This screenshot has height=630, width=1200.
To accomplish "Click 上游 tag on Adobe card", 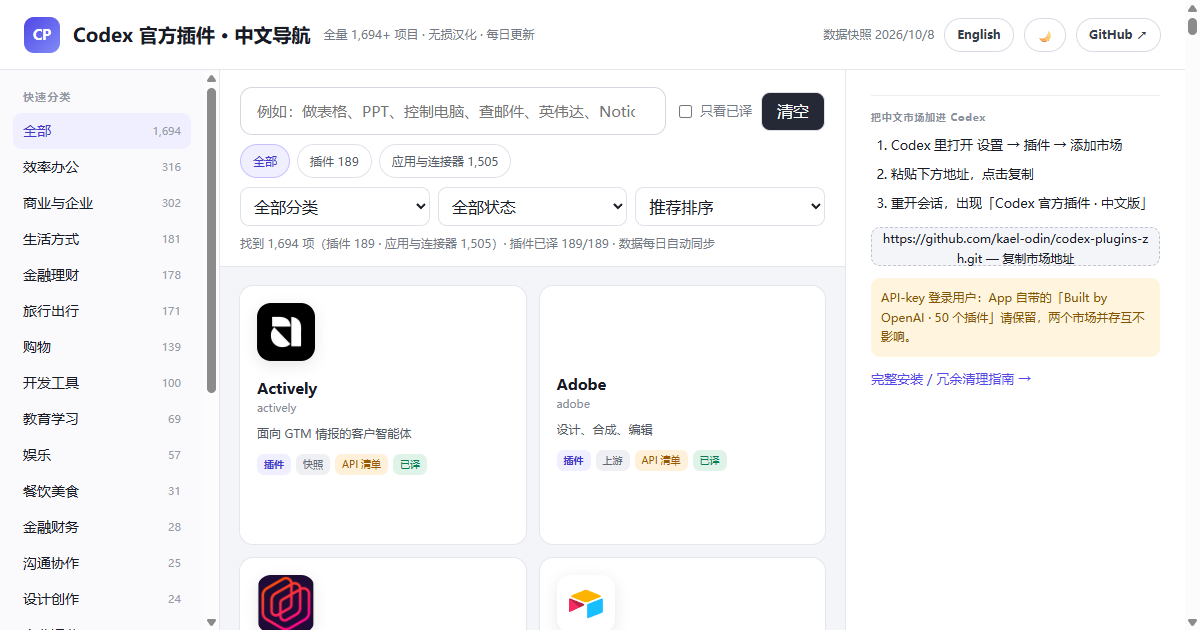I will point(613,460).
